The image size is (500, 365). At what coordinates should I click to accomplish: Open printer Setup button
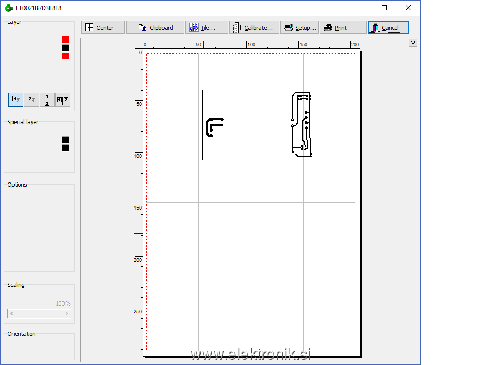pos(300,27)
